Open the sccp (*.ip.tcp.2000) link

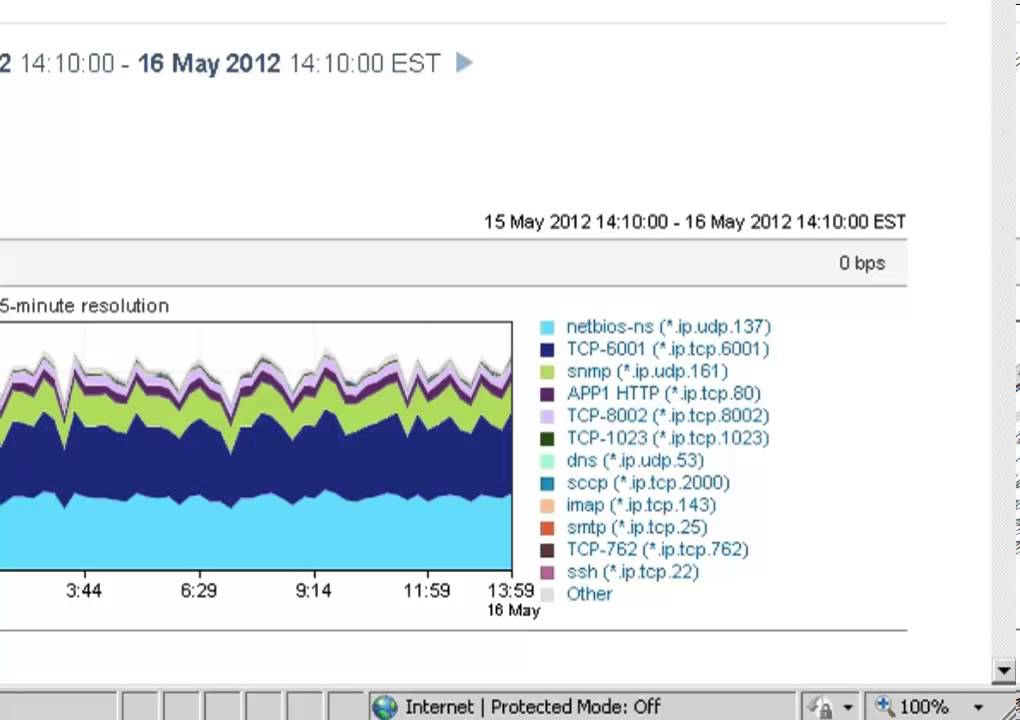pyautogui.click(x=648, y=483)
